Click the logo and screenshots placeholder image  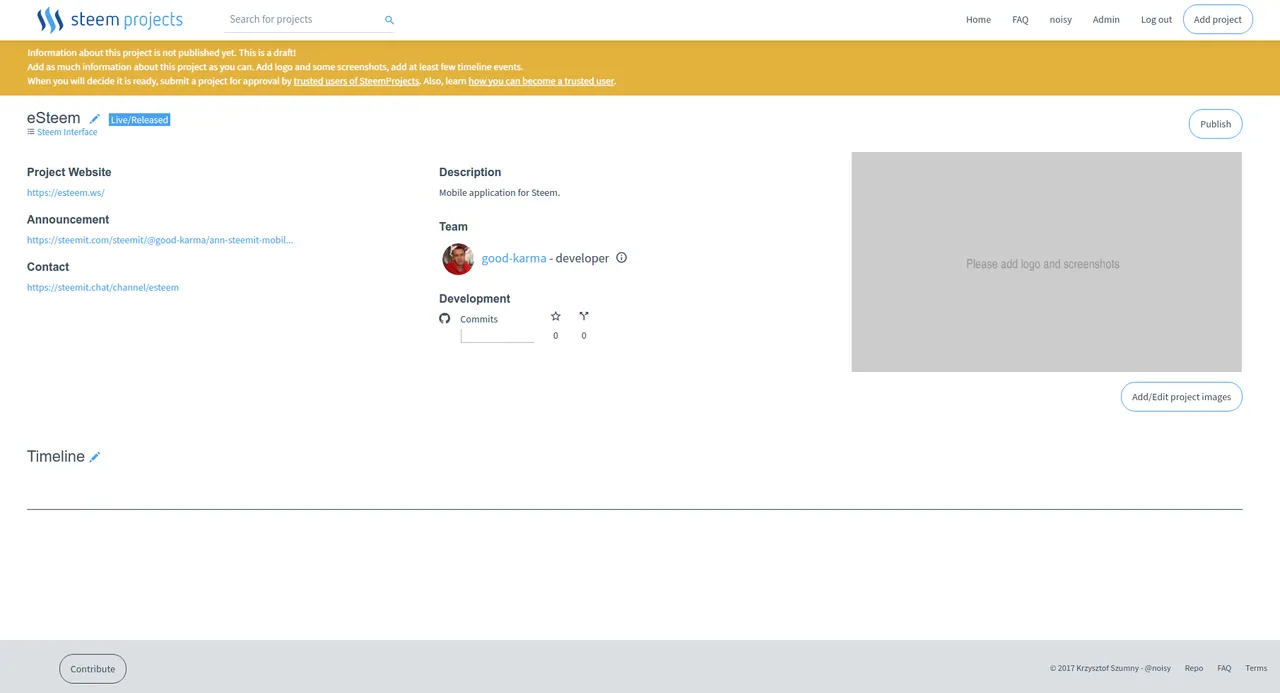(1046, 262)
